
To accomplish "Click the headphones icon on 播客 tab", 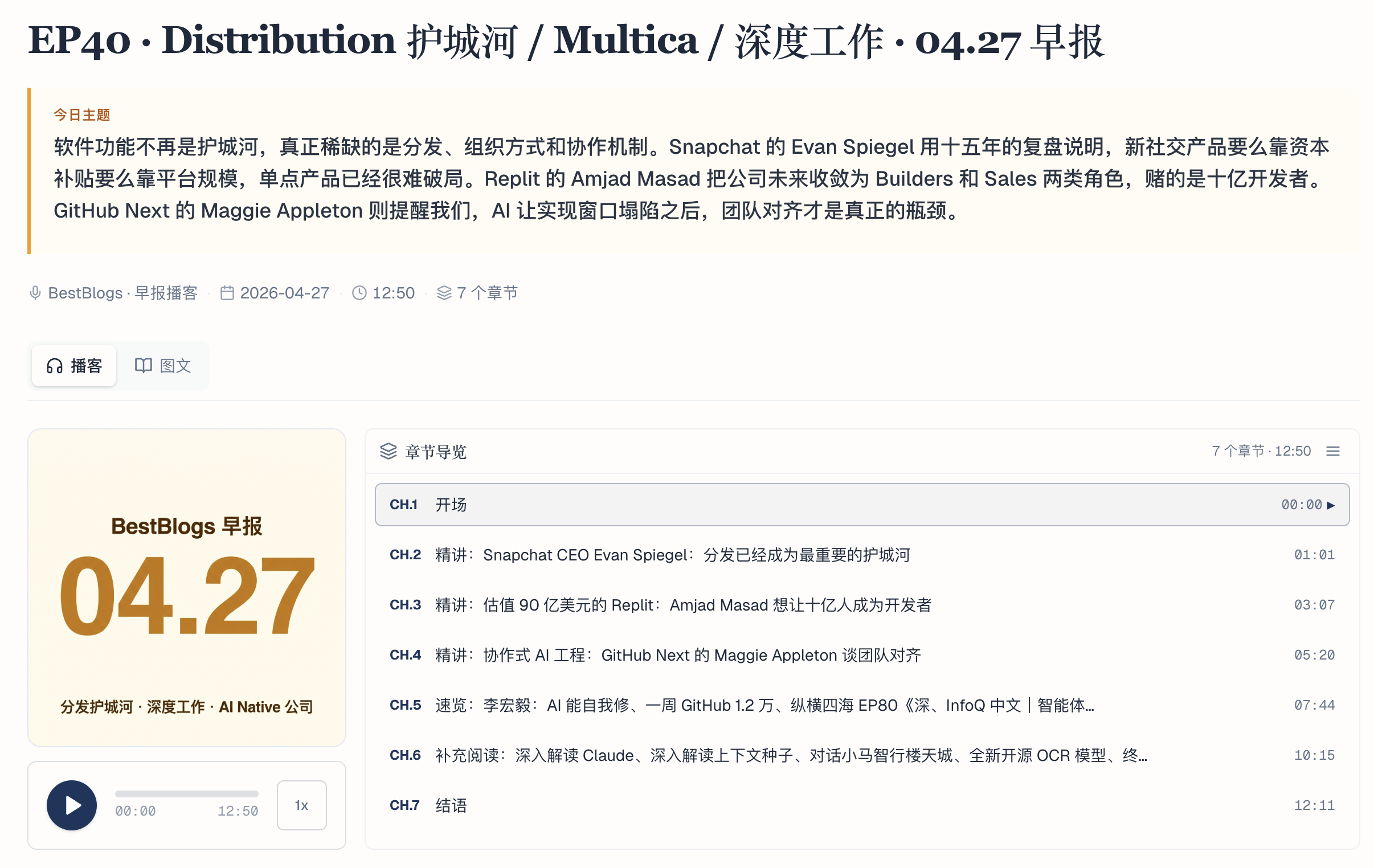I will pos(55,366).
